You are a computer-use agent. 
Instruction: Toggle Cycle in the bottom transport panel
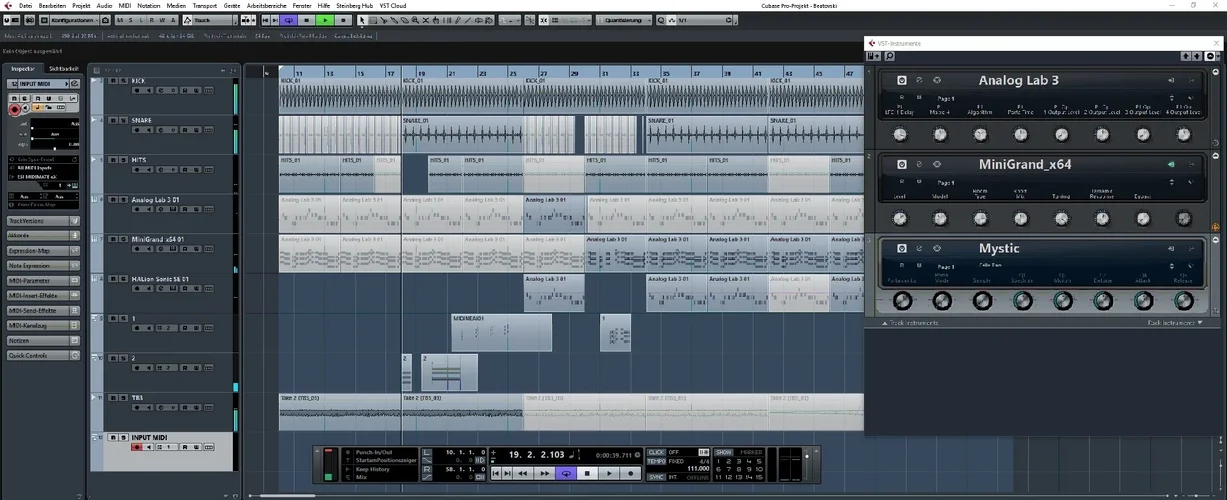click(x=566, y=473)
